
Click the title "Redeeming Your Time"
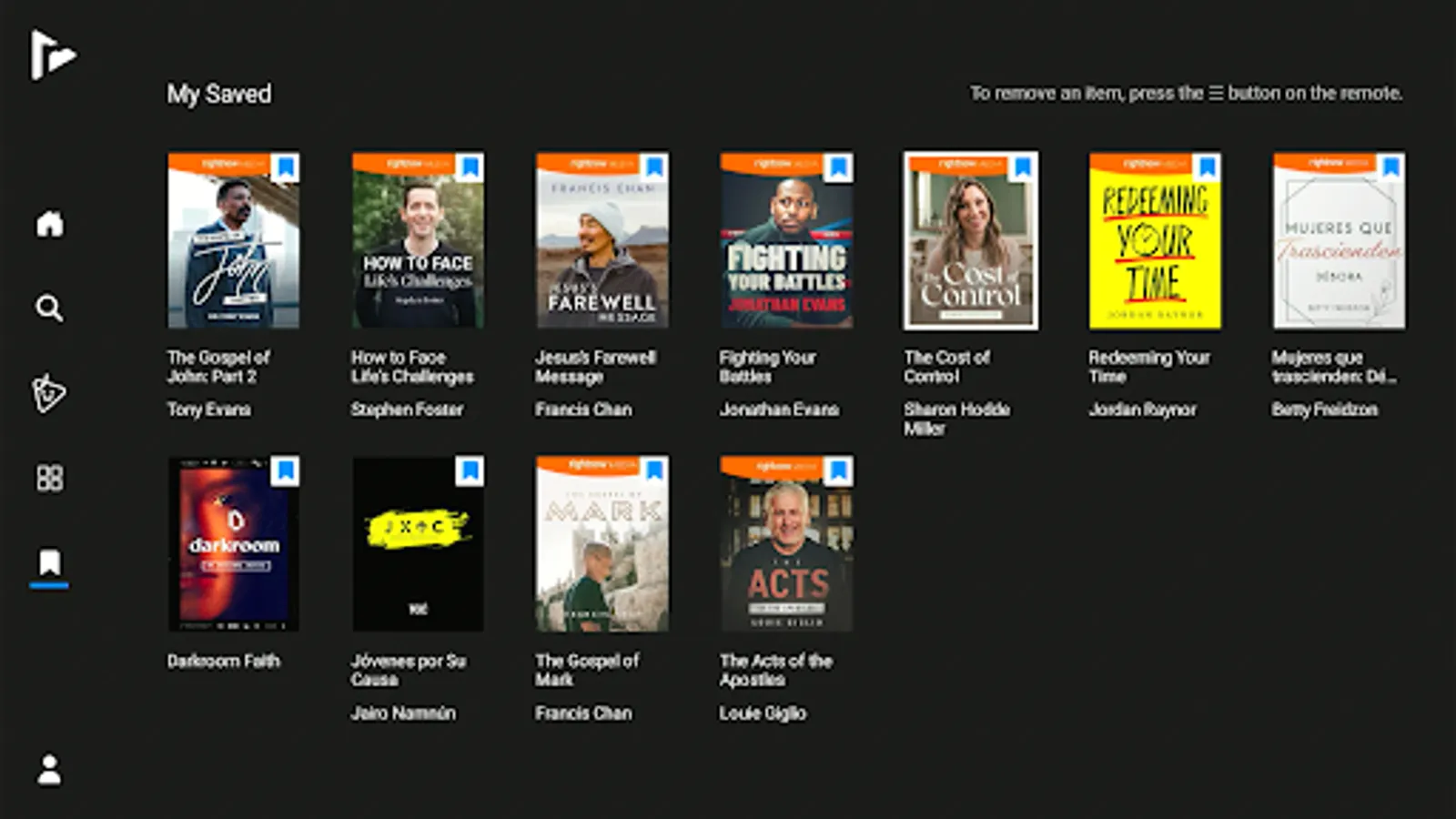coord(1149,367)
